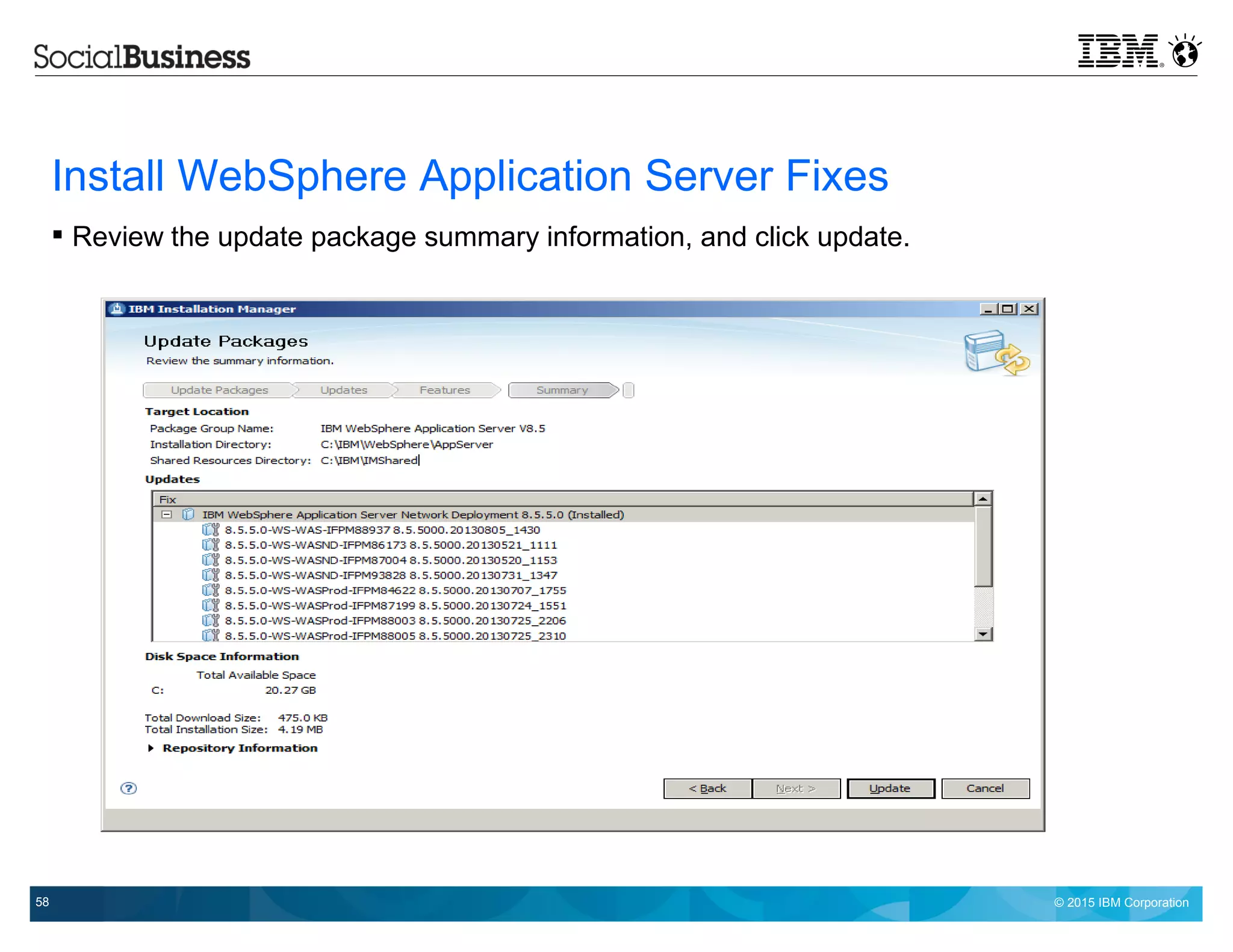Click the disabled Next > button

point(796,788)
